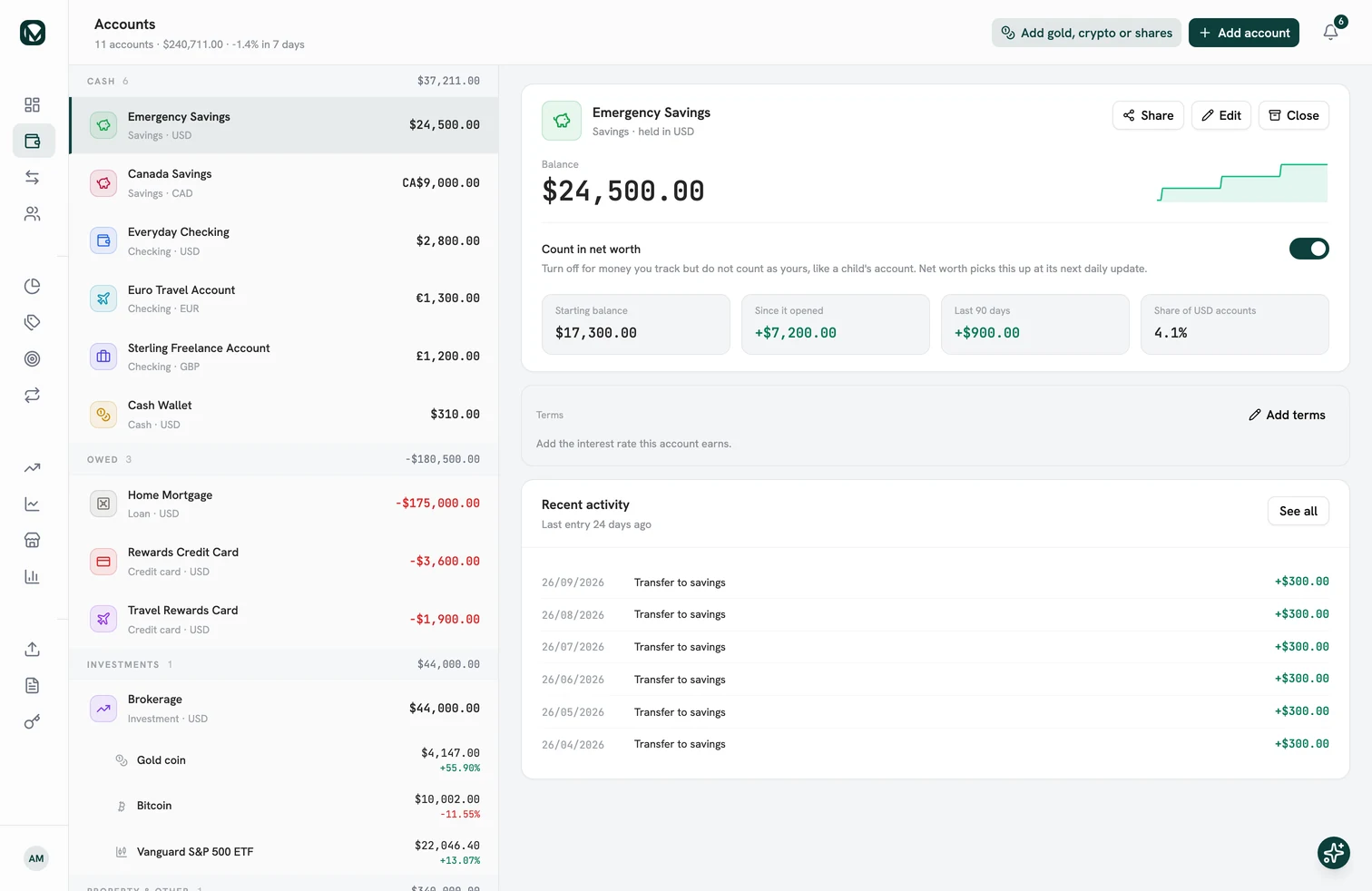Click Add terms
1372x891 pixels.
1287,415
